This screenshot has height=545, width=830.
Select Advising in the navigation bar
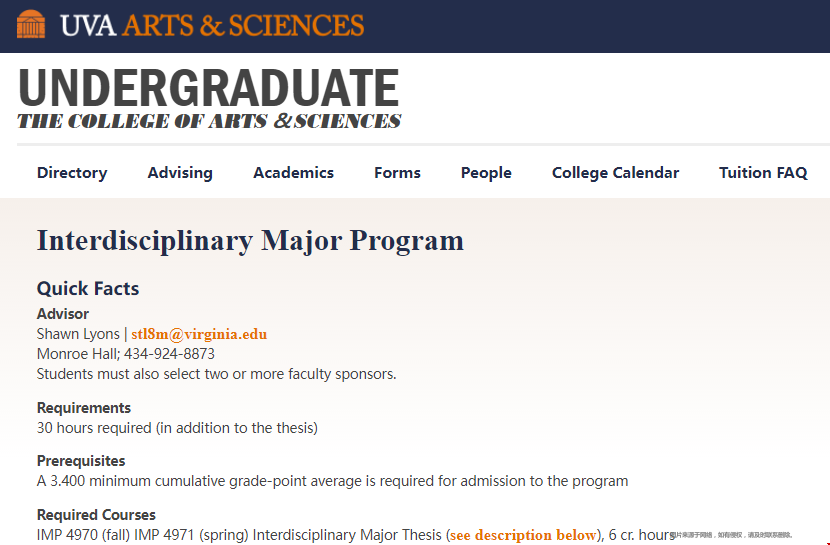(x=180, y=172)
